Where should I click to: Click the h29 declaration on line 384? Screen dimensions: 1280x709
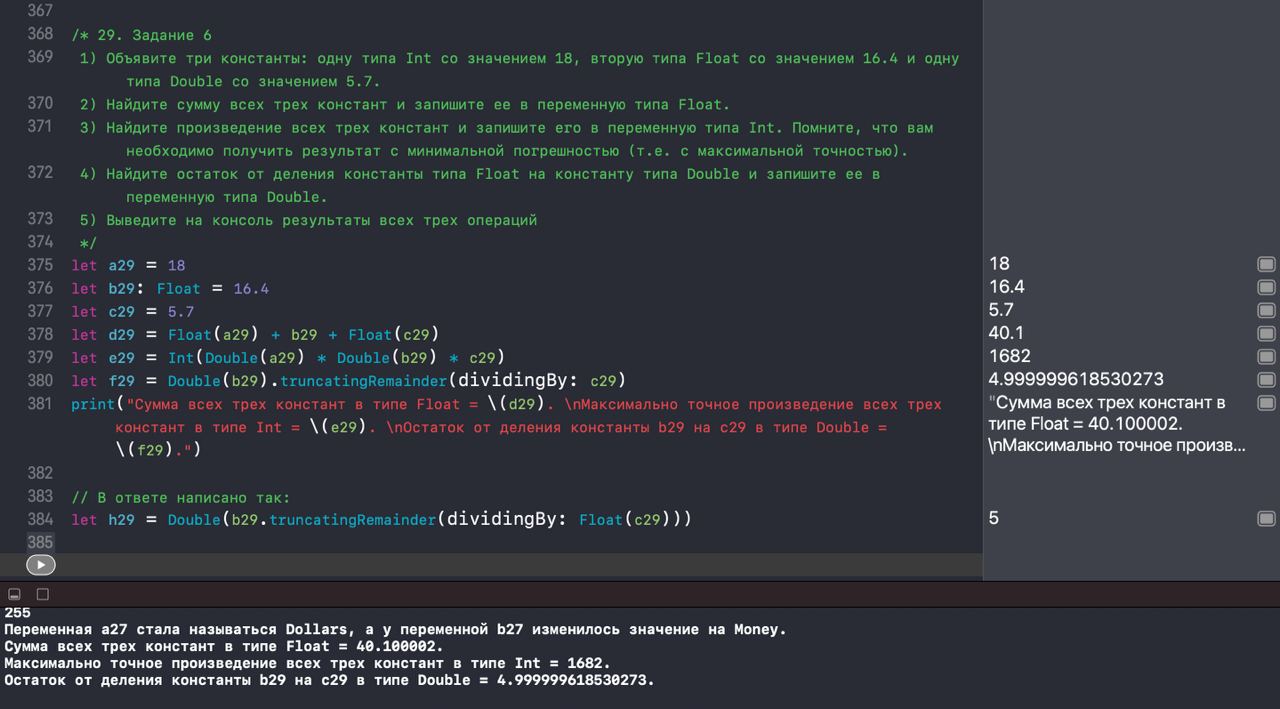tap(381, 520)
